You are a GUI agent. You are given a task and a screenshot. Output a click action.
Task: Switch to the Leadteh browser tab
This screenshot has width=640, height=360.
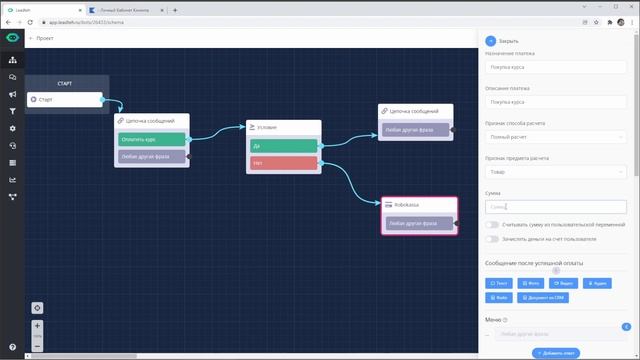click(43, 10)
